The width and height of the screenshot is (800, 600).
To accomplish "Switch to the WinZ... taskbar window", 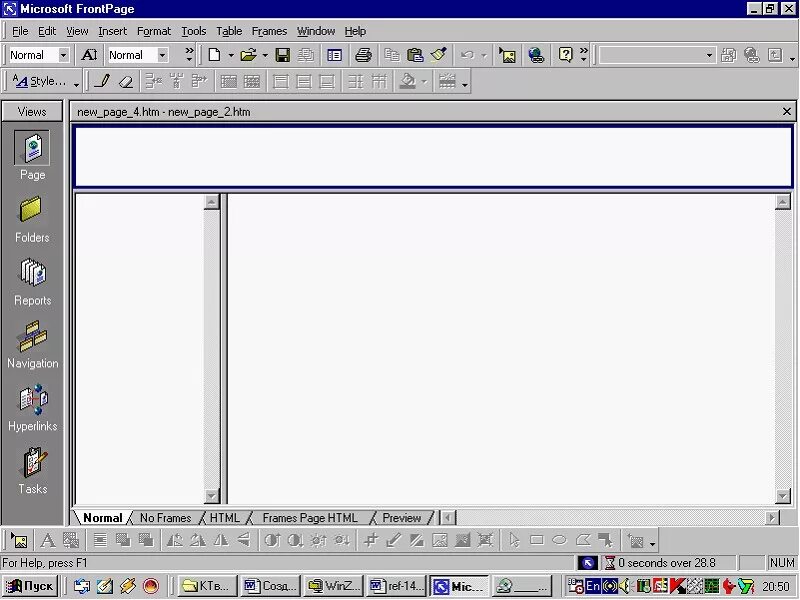I will [x=333, y=586].
